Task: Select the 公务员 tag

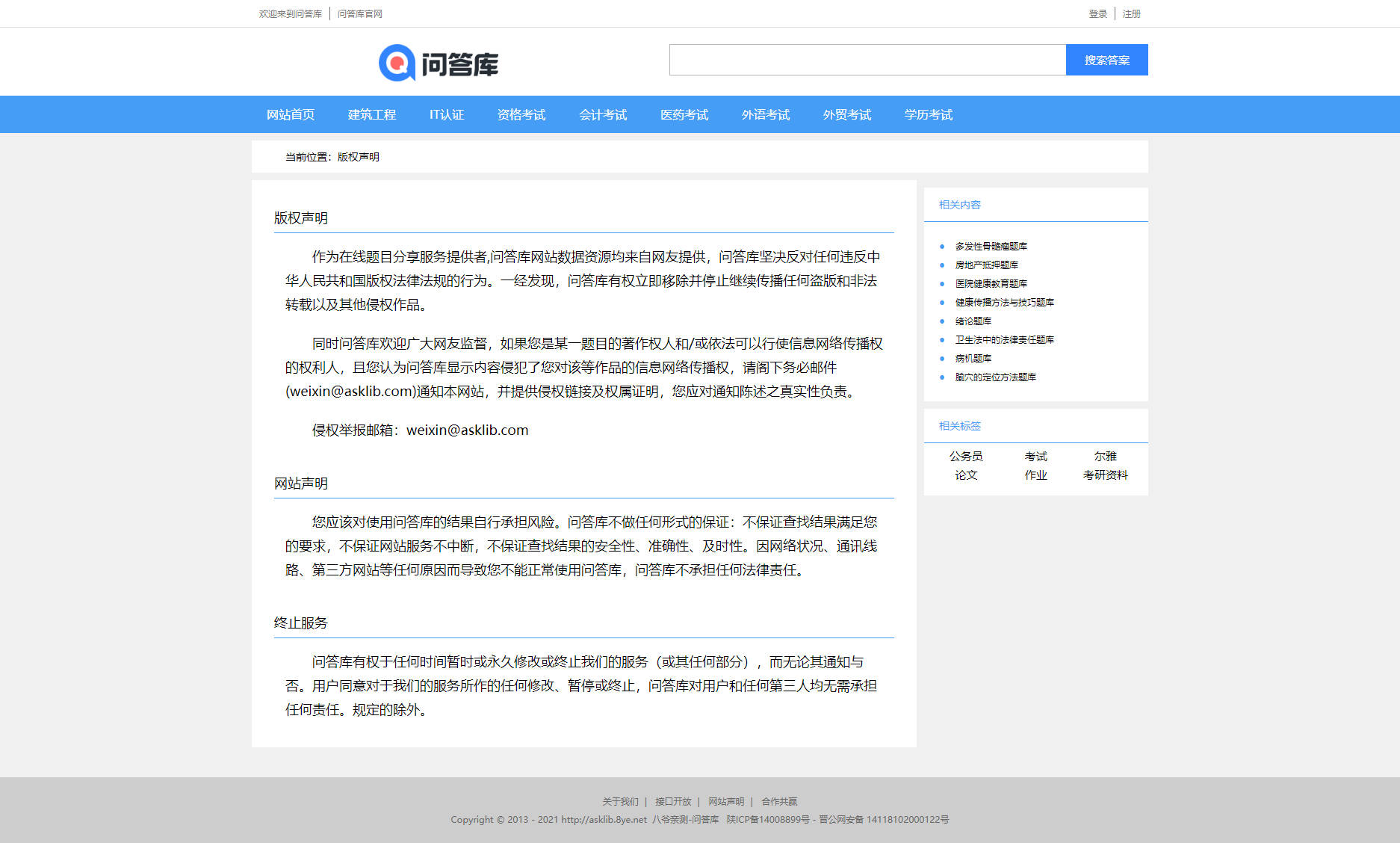Action: tap(966, 456)
